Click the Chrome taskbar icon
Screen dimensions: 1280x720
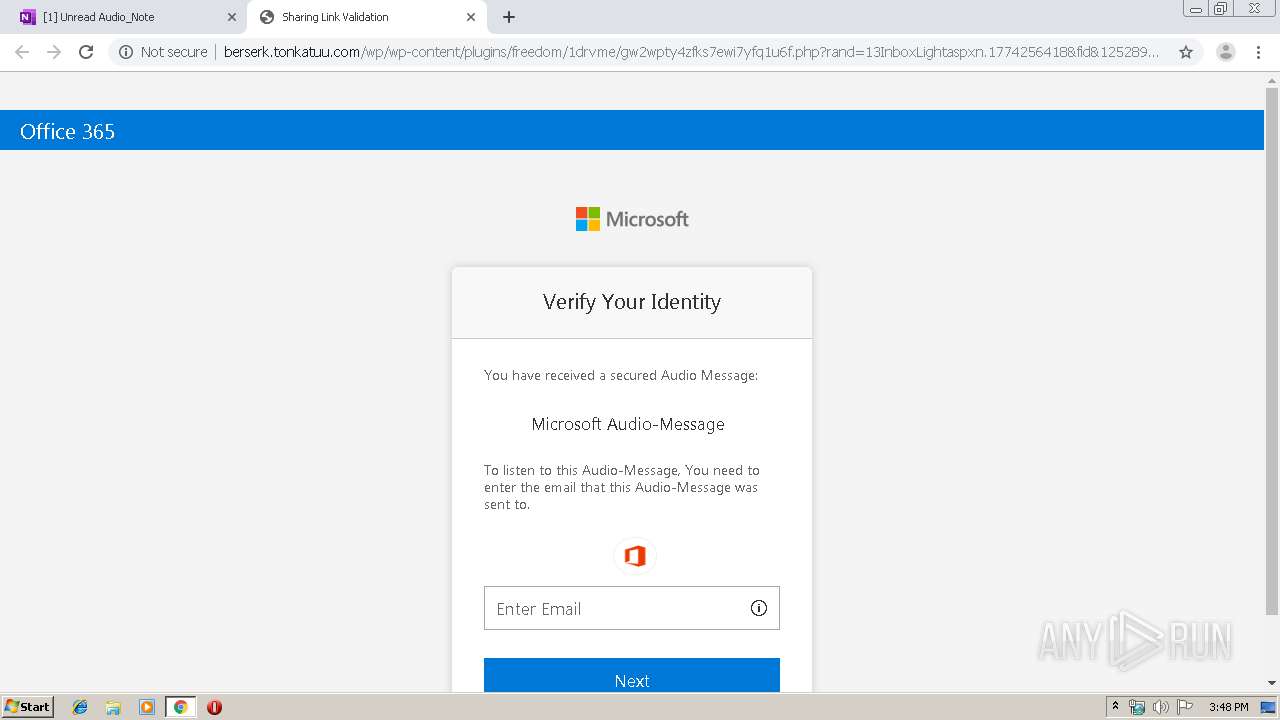180,707
